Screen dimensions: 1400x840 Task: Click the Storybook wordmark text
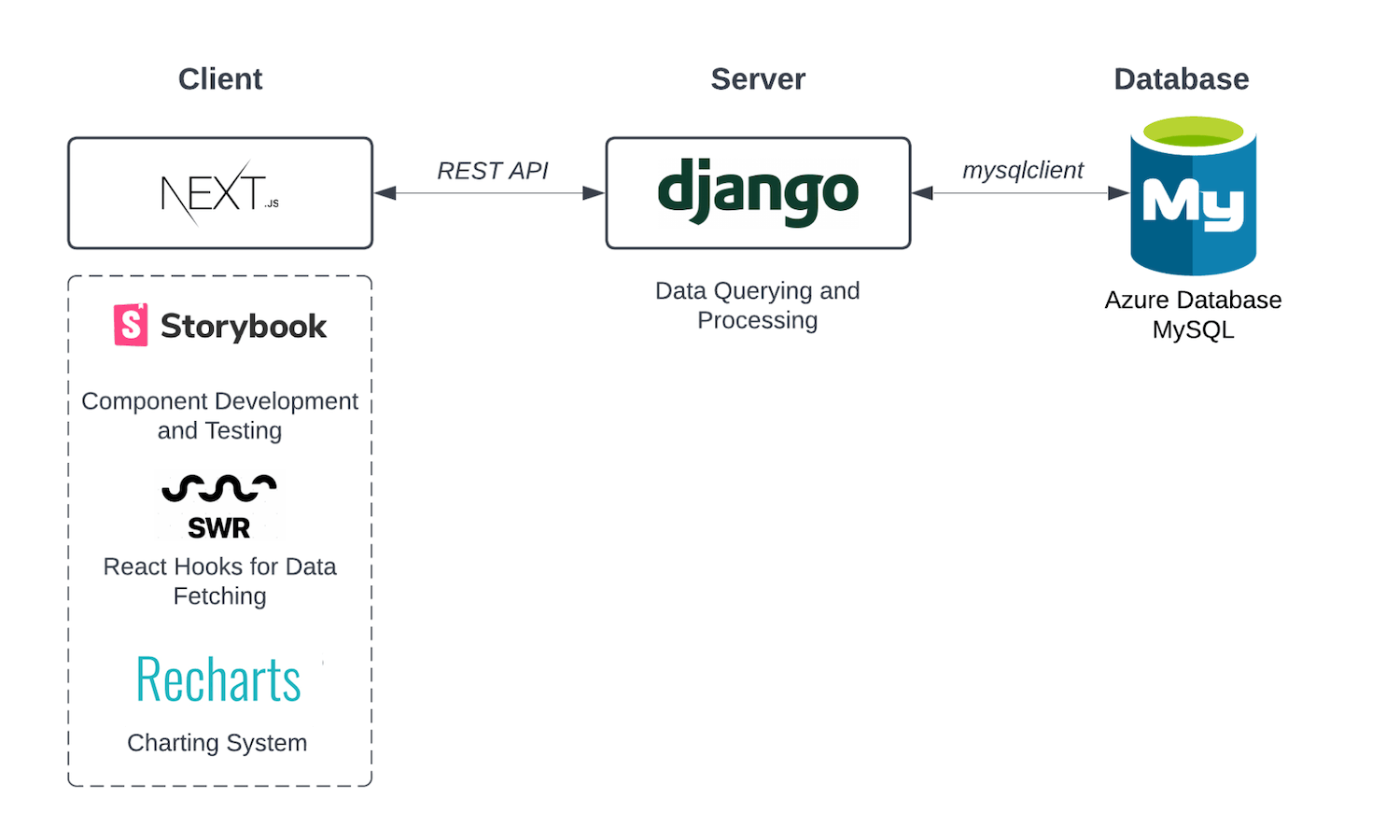tap(244, 326)
